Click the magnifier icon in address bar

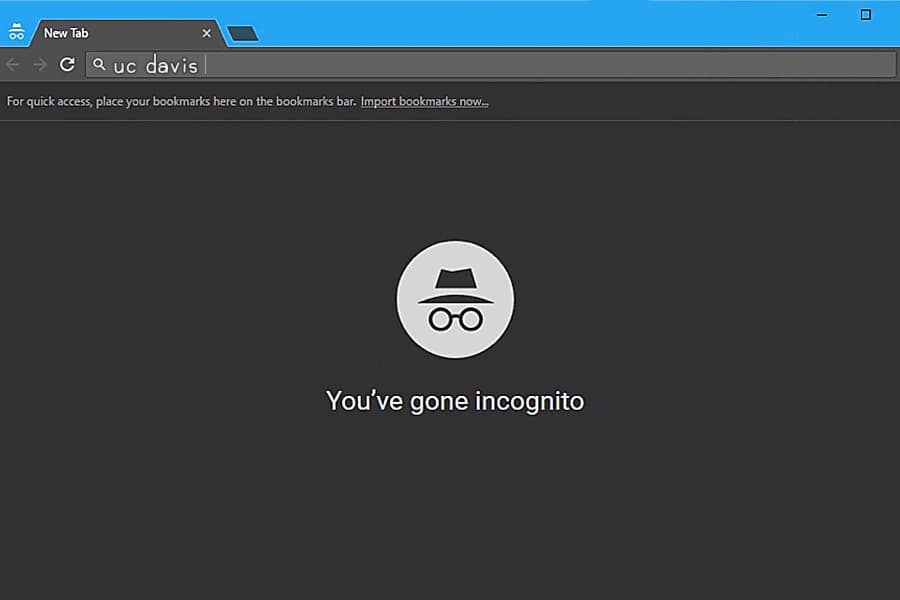click(99, 65)
